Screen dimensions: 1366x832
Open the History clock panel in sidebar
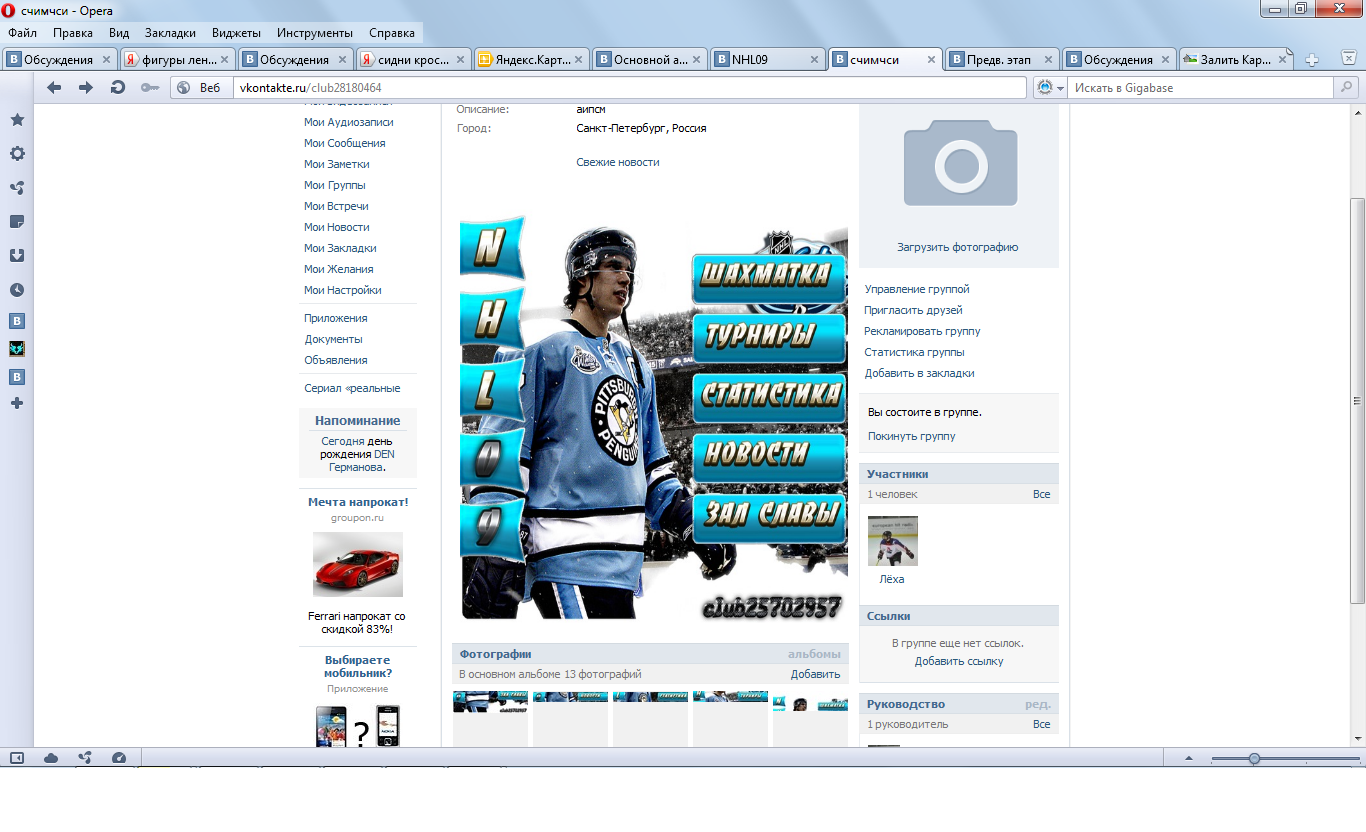[17, 290]
